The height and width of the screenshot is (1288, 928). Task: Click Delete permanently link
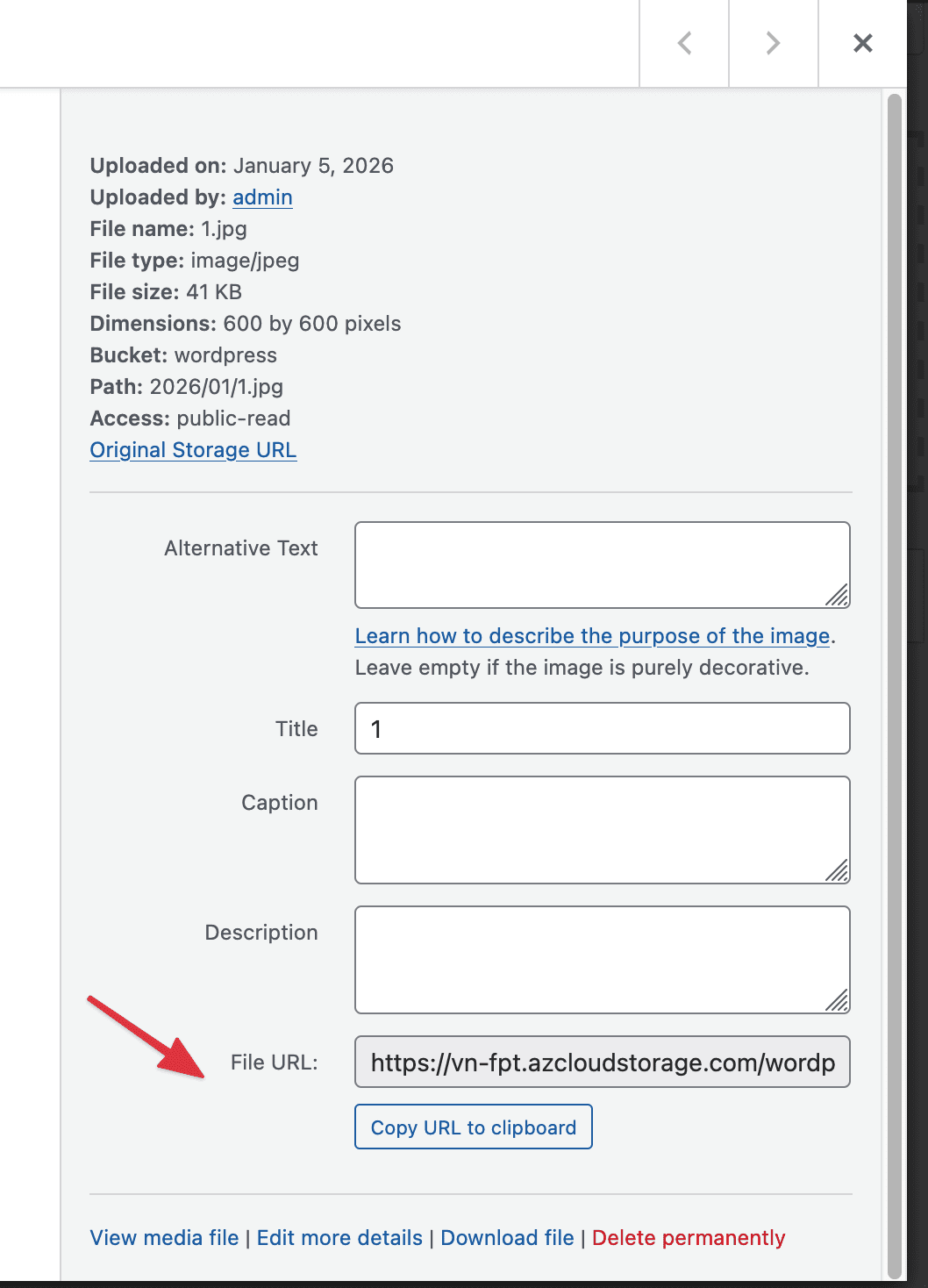[x=689, y=1238]
